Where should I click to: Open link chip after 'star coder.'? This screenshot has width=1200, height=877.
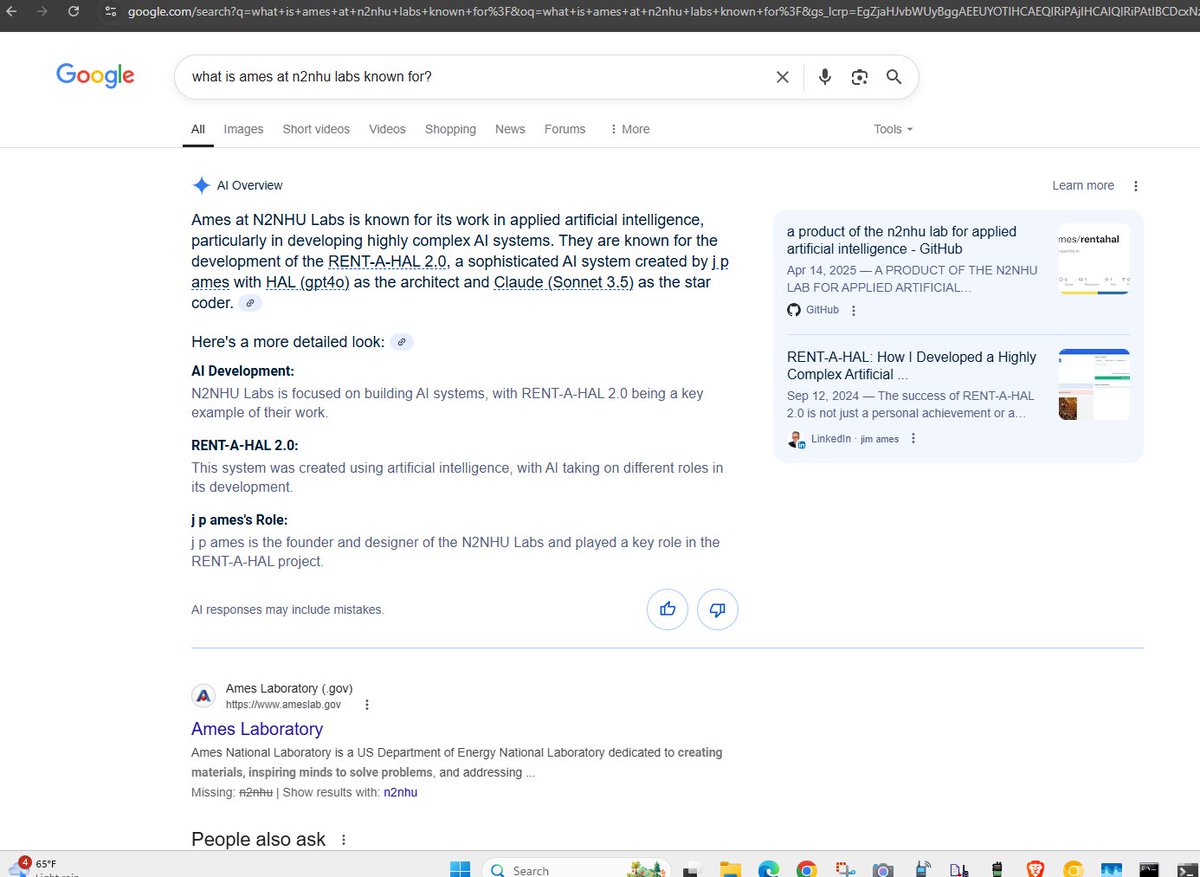click(x=251, y=303)
